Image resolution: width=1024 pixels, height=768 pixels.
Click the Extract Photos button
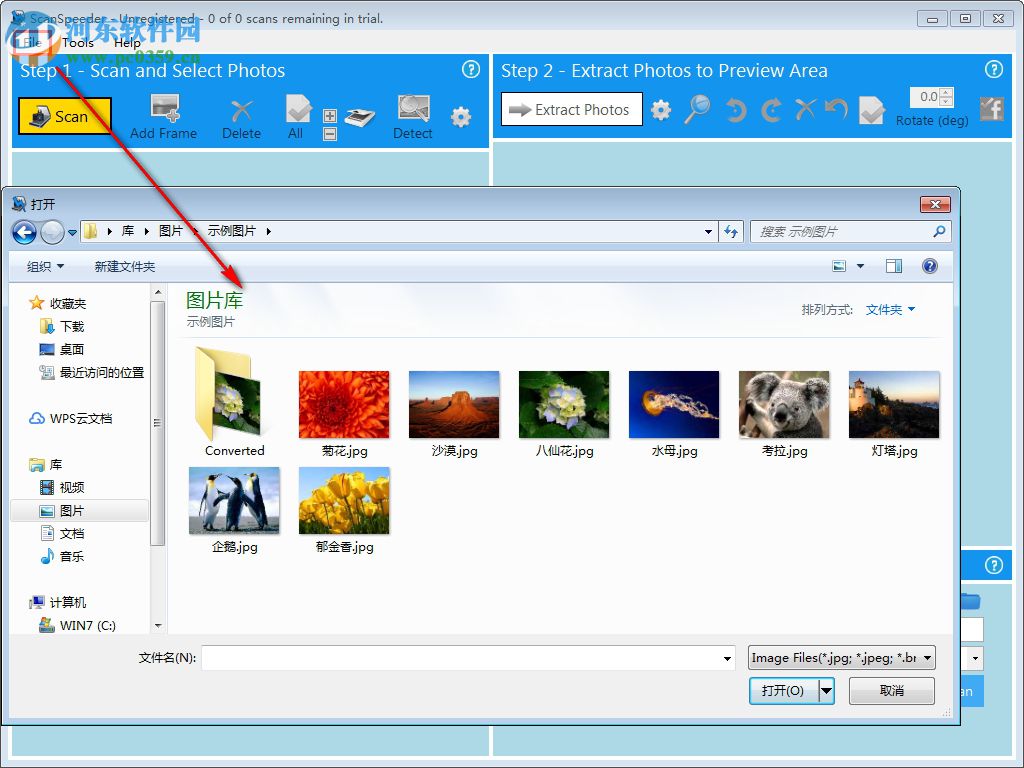[x=571, y=109]
